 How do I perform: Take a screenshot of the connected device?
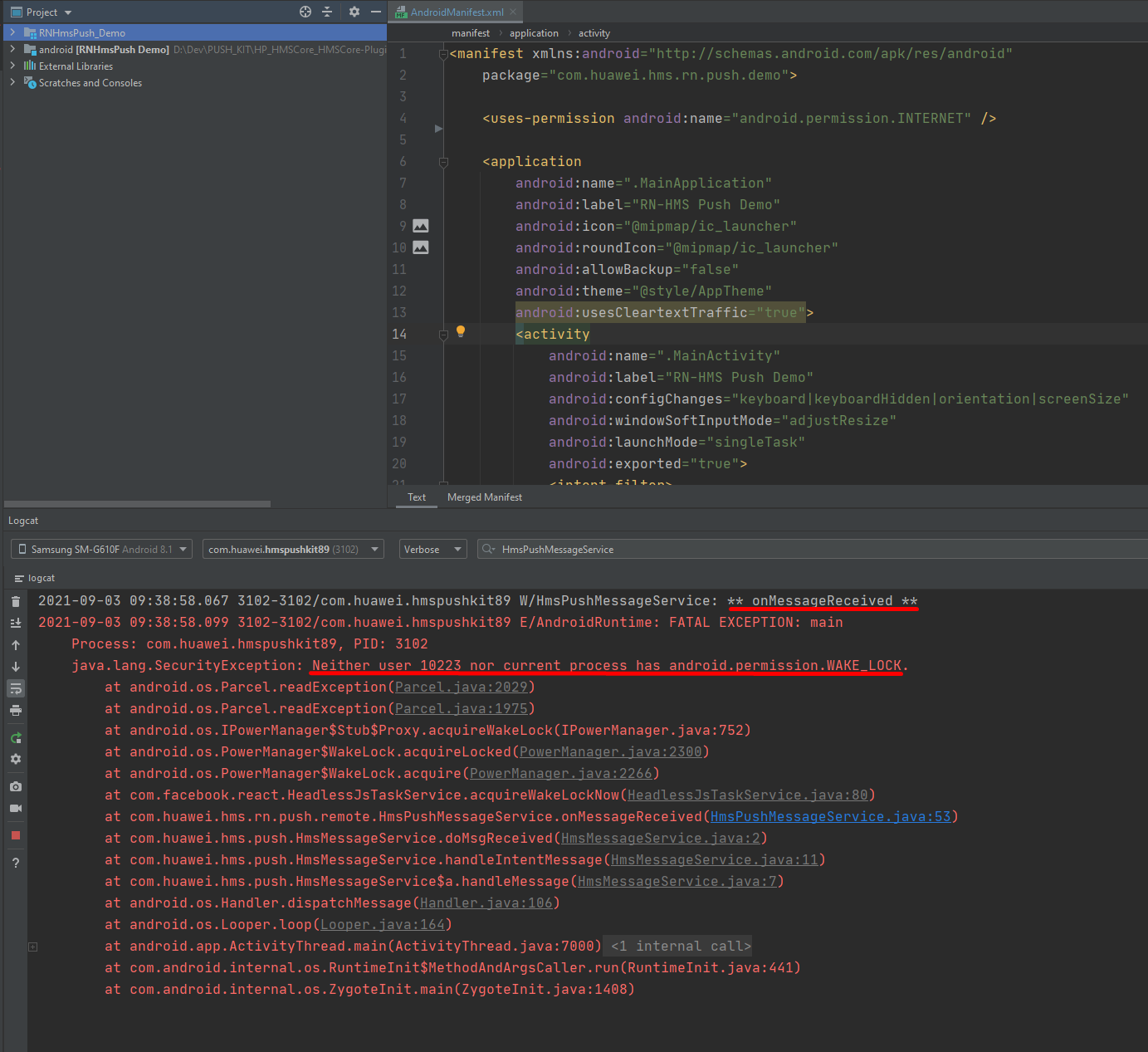(x=15, y=785)
